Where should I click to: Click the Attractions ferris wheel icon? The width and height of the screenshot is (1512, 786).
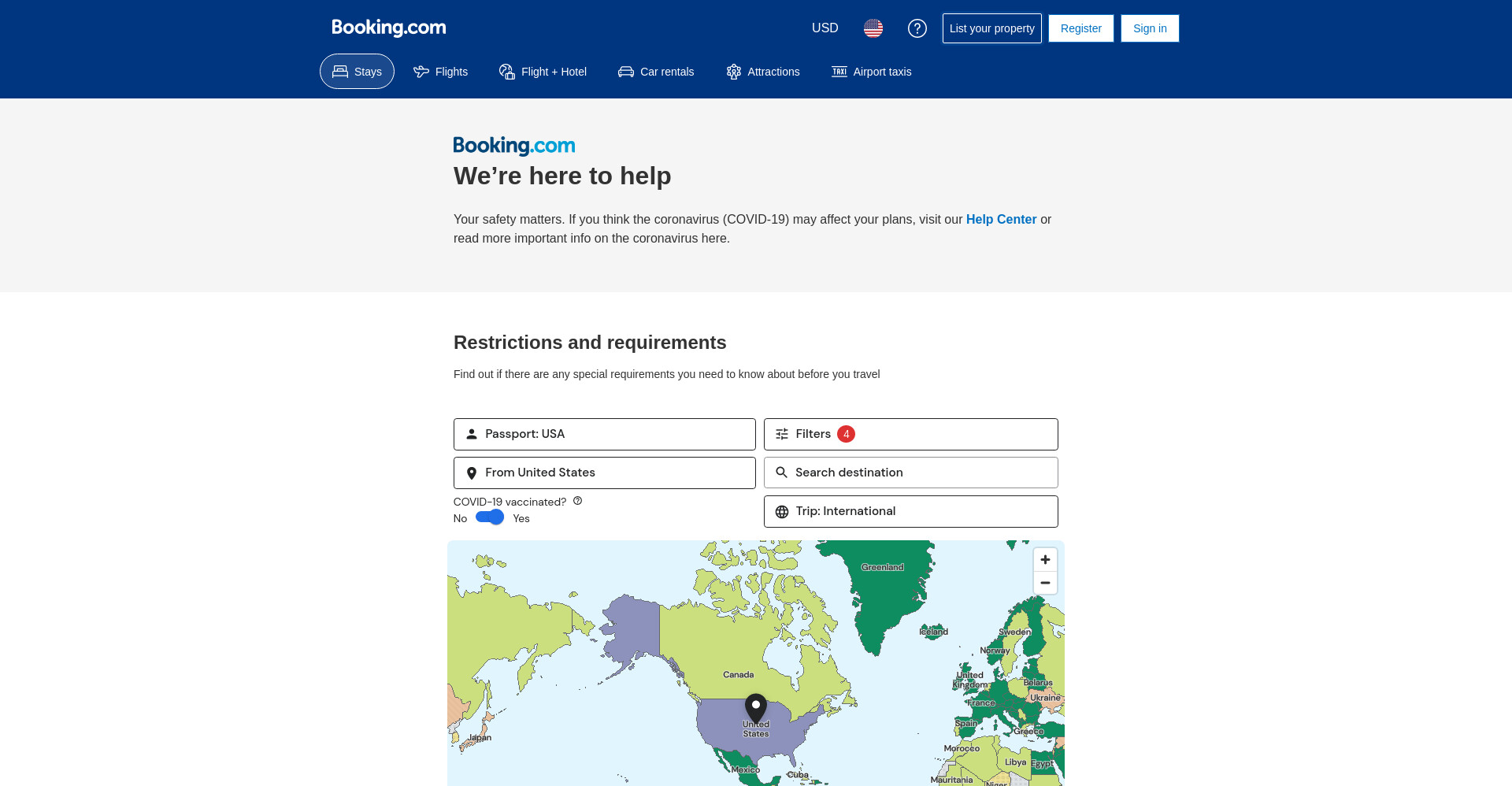click(734, 72)
